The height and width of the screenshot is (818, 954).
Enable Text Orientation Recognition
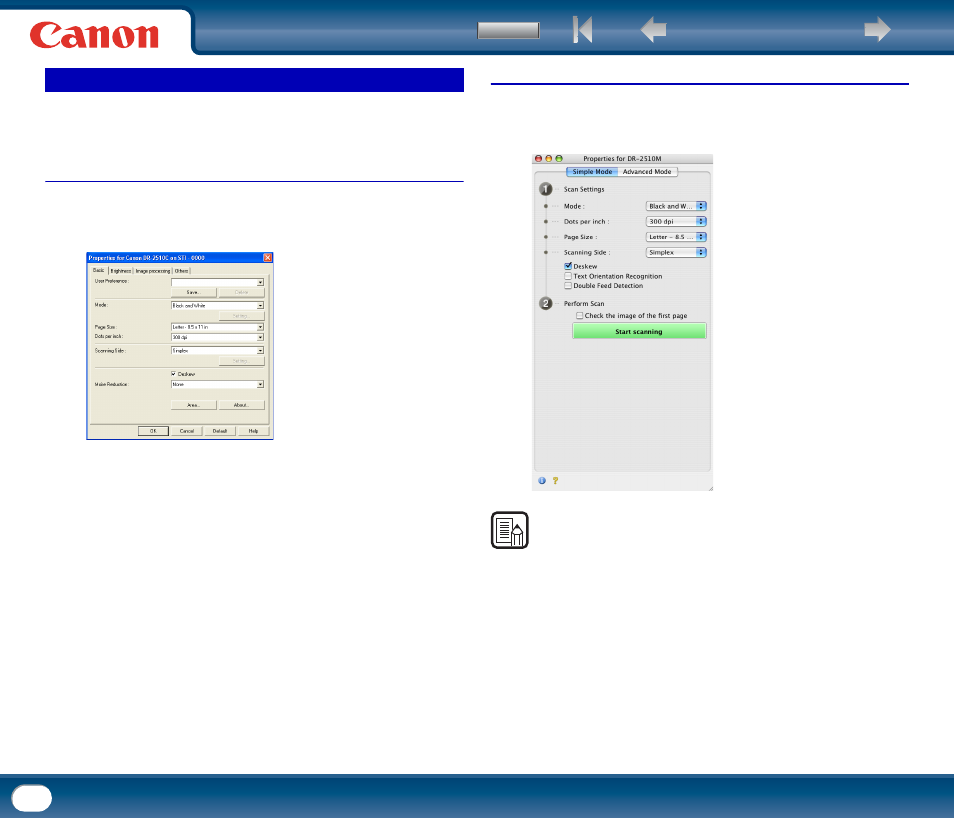coord(568,276)
